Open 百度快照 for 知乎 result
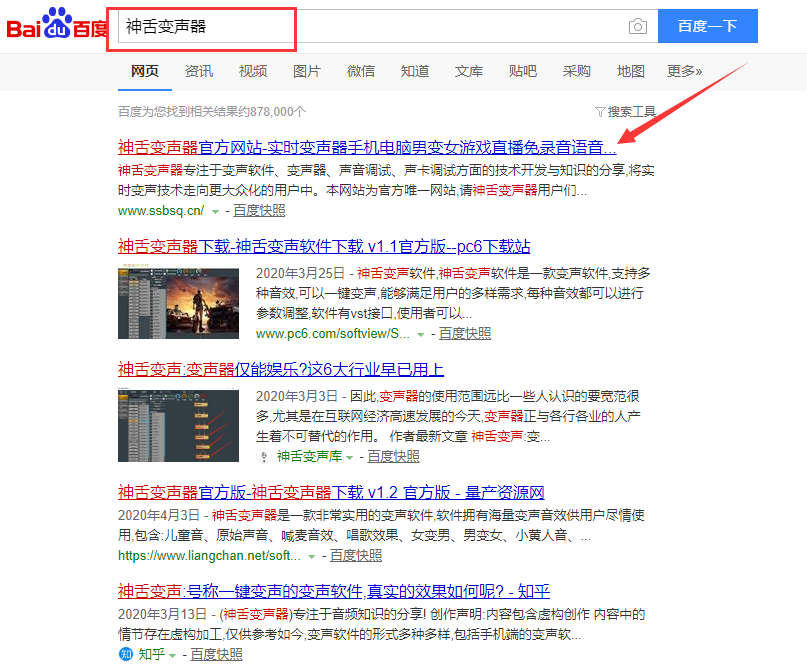This screenshot has height=669, width=807. click(x=216, y=655)
